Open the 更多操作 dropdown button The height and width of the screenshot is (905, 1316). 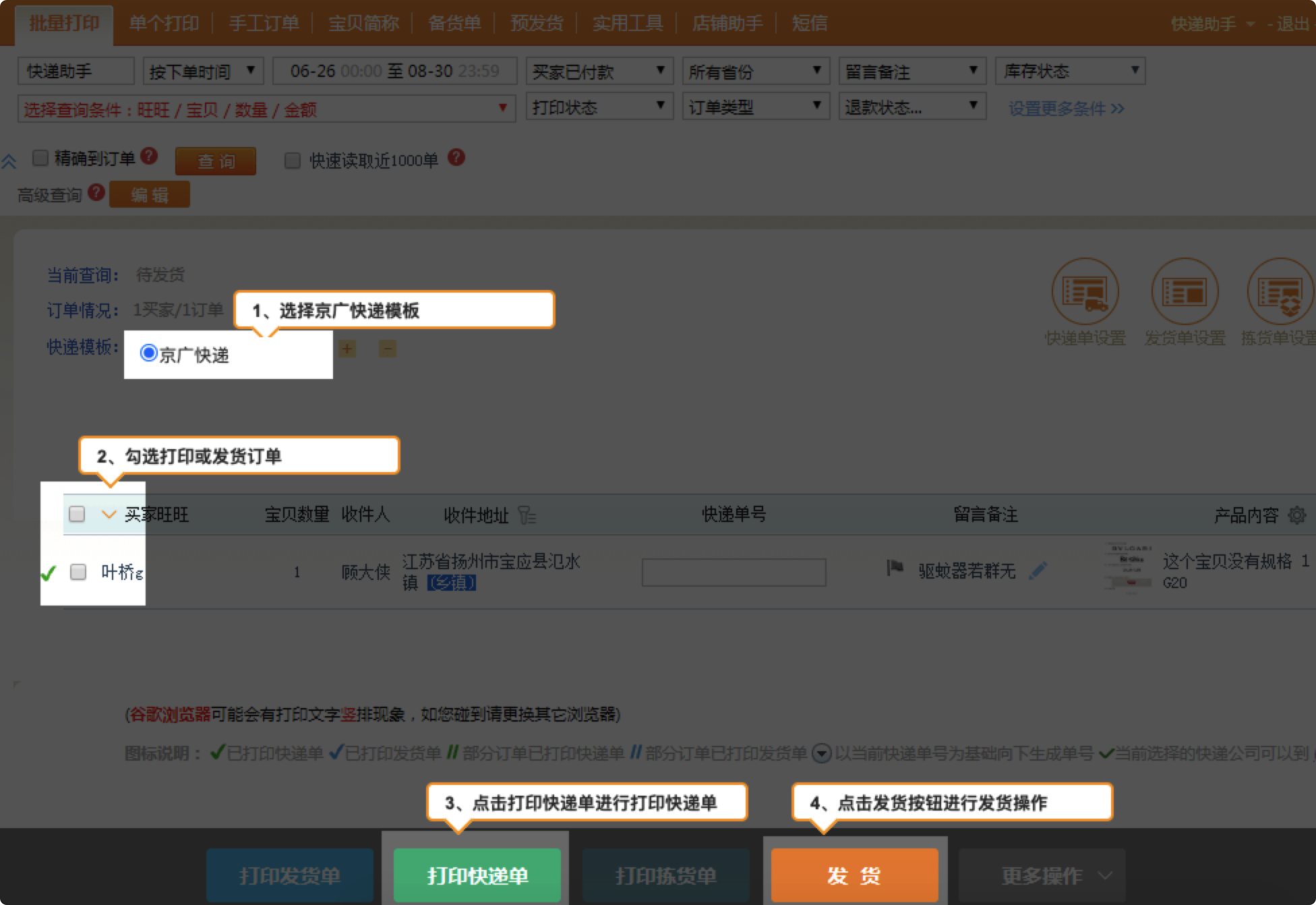1042,875
